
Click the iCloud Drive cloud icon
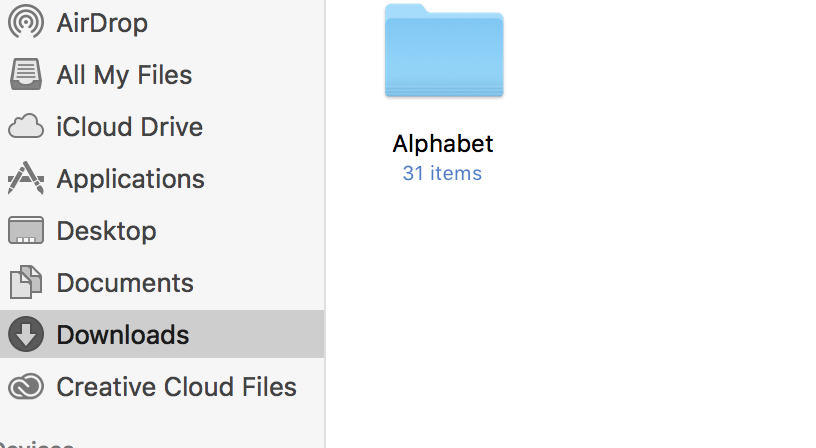[x=26, y=127]
